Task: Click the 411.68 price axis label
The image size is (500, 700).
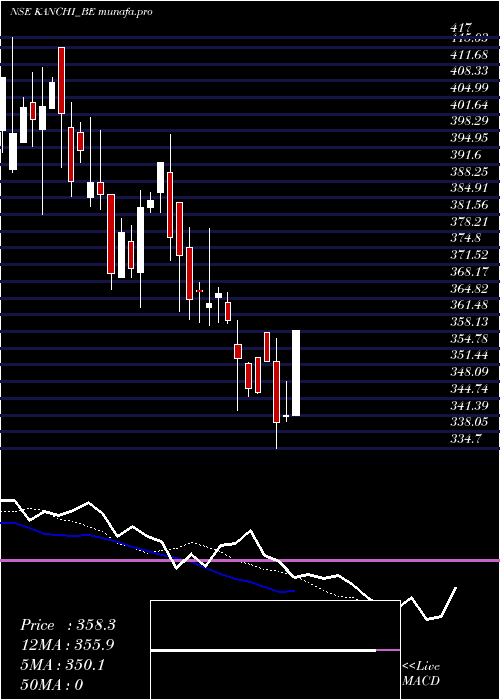Action: (469, 55)
